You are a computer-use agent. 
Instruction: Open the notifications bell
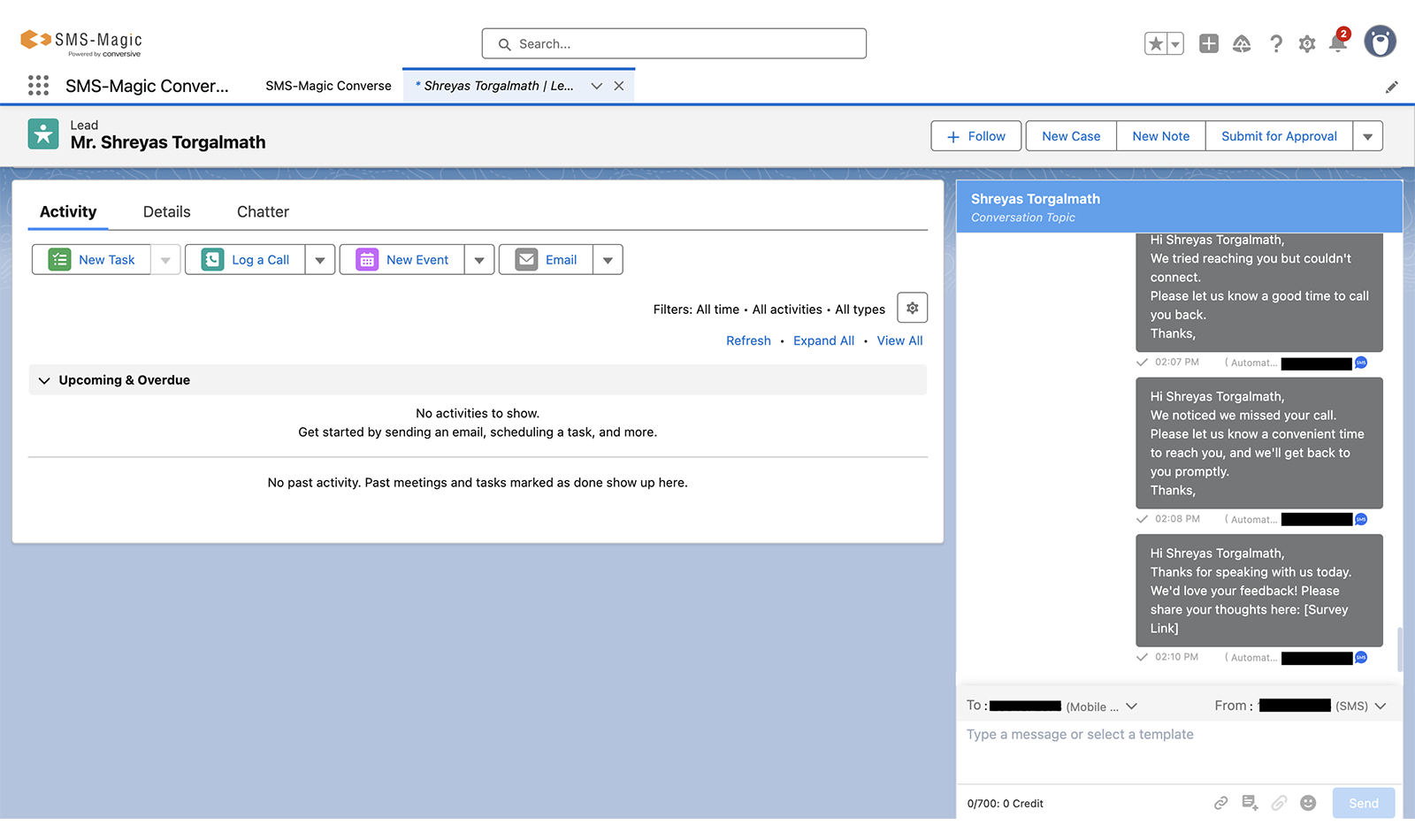(x=1338, y=42)
